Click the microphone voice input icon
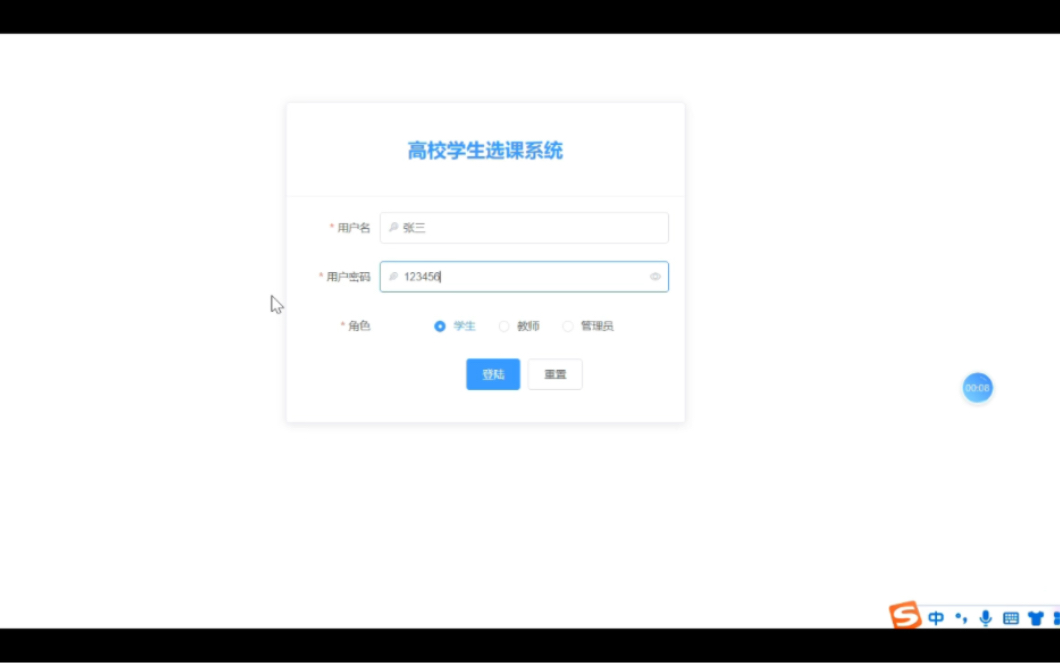 pos(986,617)
